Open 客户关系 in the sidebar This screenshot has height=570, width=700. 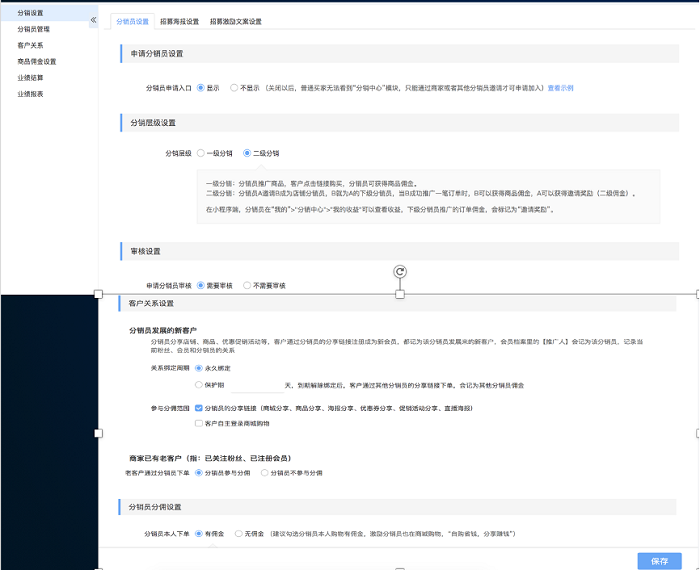[30, 45]
